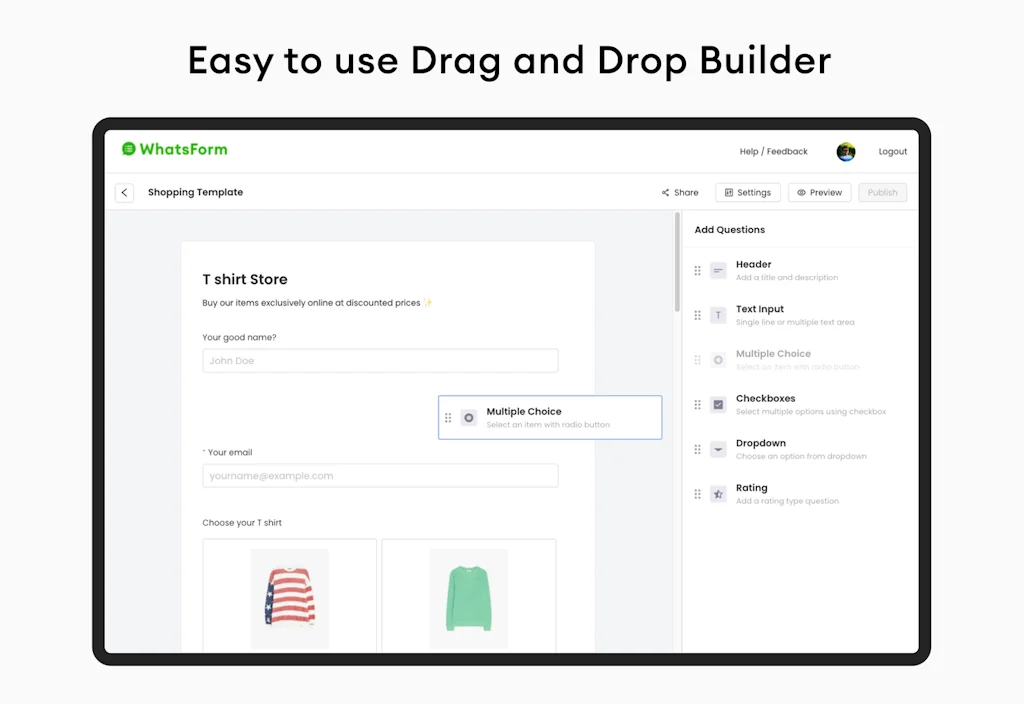The height and width of the screenshot is (704, 1024).
Task: Select the Checkboxes question label
Action: coord(765,399)
